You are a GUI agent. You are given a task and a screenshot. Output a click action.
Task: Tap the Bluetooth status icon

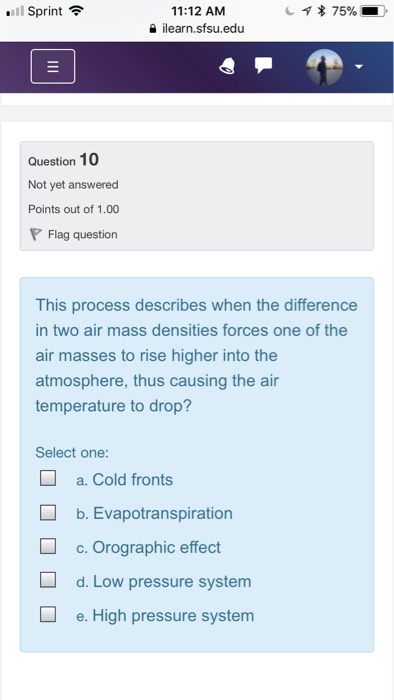click(320, 11)
